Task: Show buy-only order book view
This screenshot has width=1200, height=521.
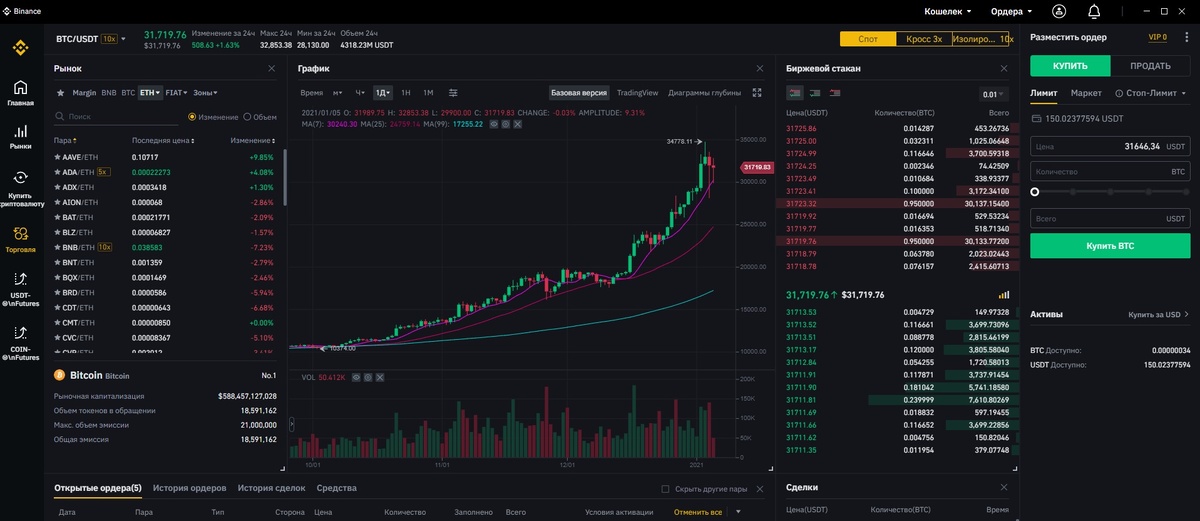Action: point(815,93)
